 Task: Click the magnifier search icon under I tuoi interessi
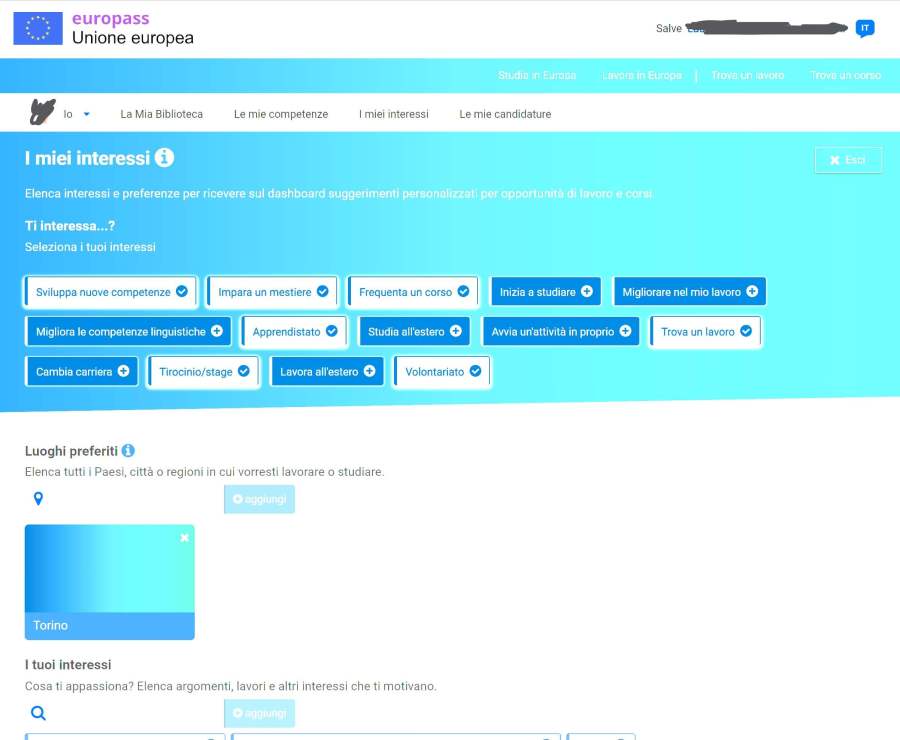click(x=38, y=713)
